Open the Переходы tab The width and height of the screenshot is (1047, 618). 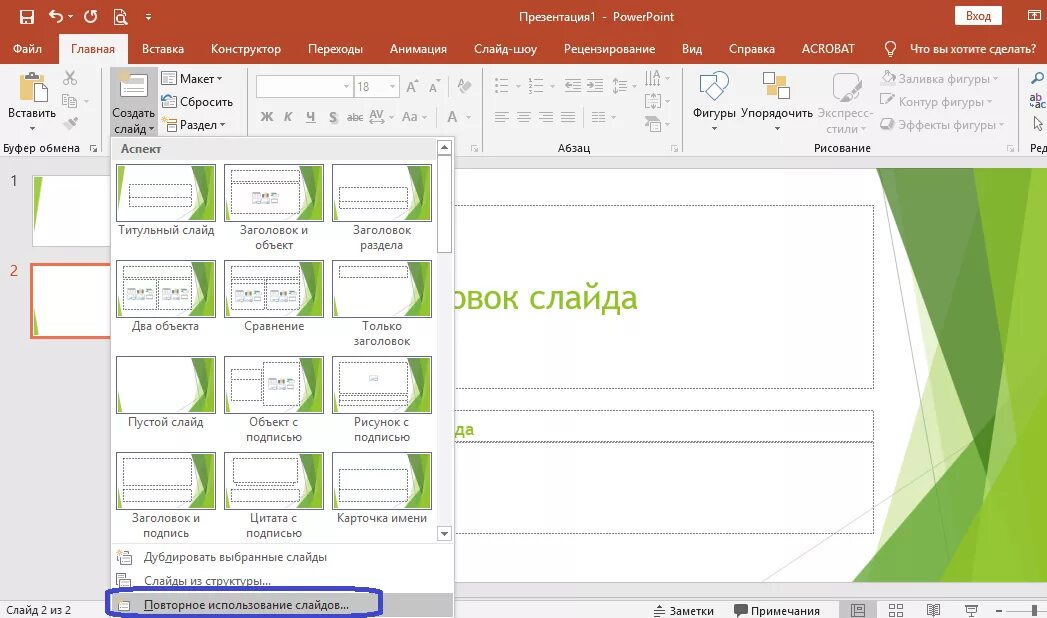click(335, 49)
